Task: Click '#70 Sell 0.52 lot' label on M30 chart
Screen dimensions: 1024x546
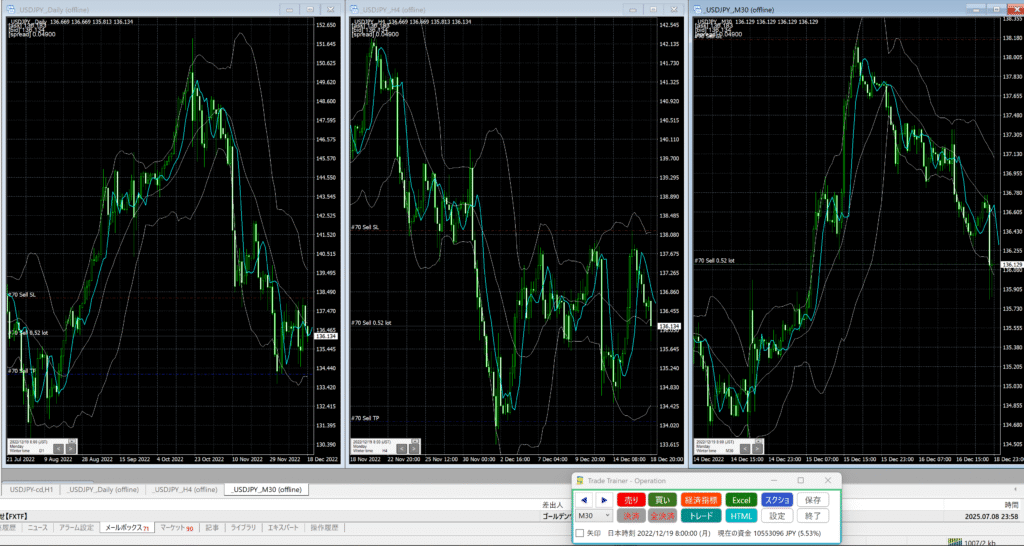Action: pos(714,261)
